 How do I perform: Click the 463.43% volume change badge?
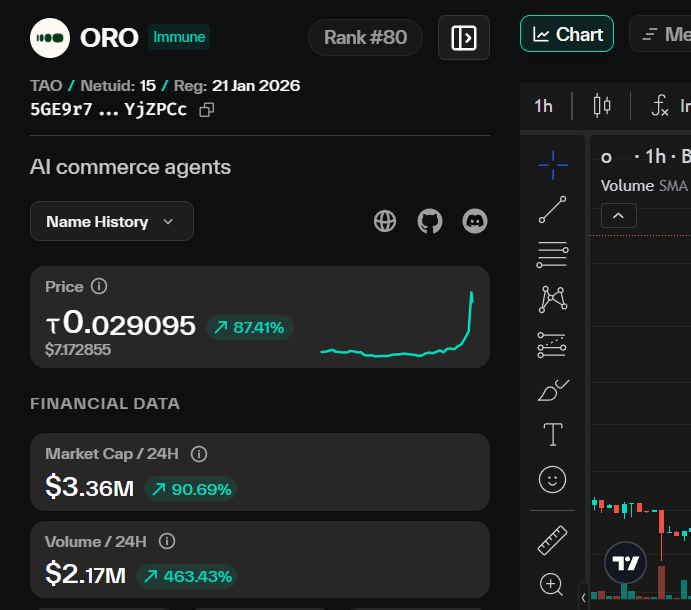187,576
